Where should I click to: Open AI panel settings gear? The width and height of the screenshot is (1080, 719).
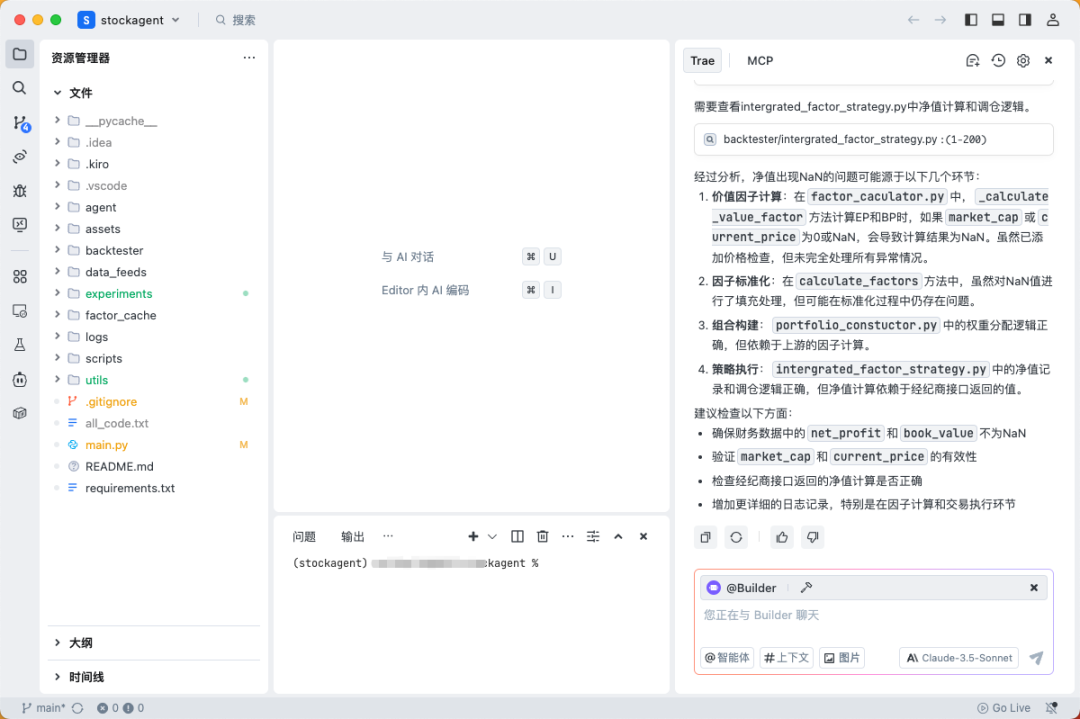click(x=1024, y=61)
